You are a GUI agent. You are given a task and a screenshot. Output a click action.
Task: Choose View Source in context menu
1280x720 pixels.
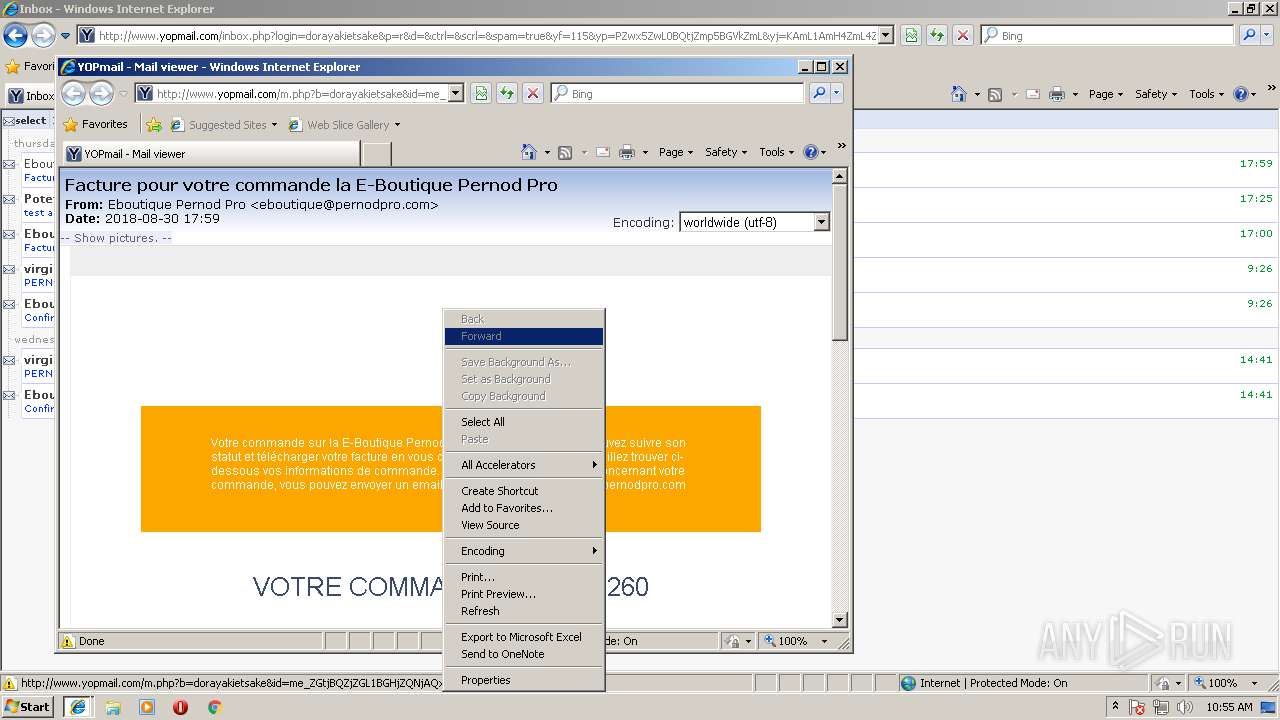tap(524, 525)
